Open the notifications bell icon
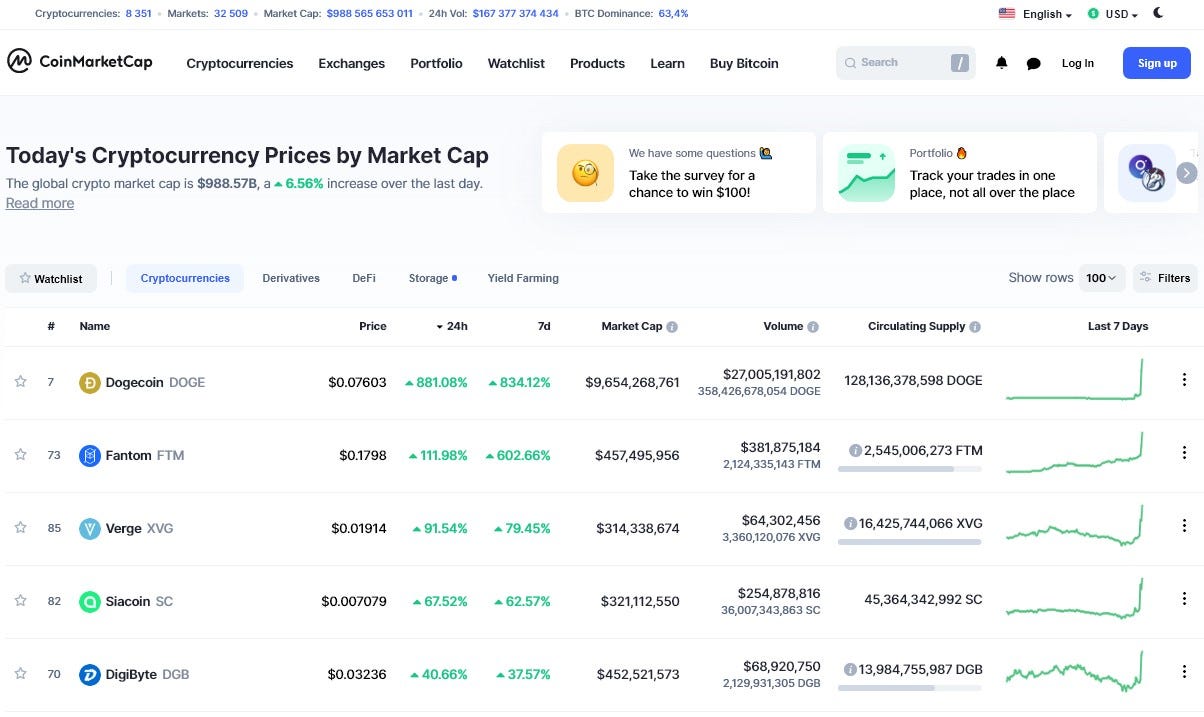Viewport: 1204px width, 717px height. tap(1001, 63)
